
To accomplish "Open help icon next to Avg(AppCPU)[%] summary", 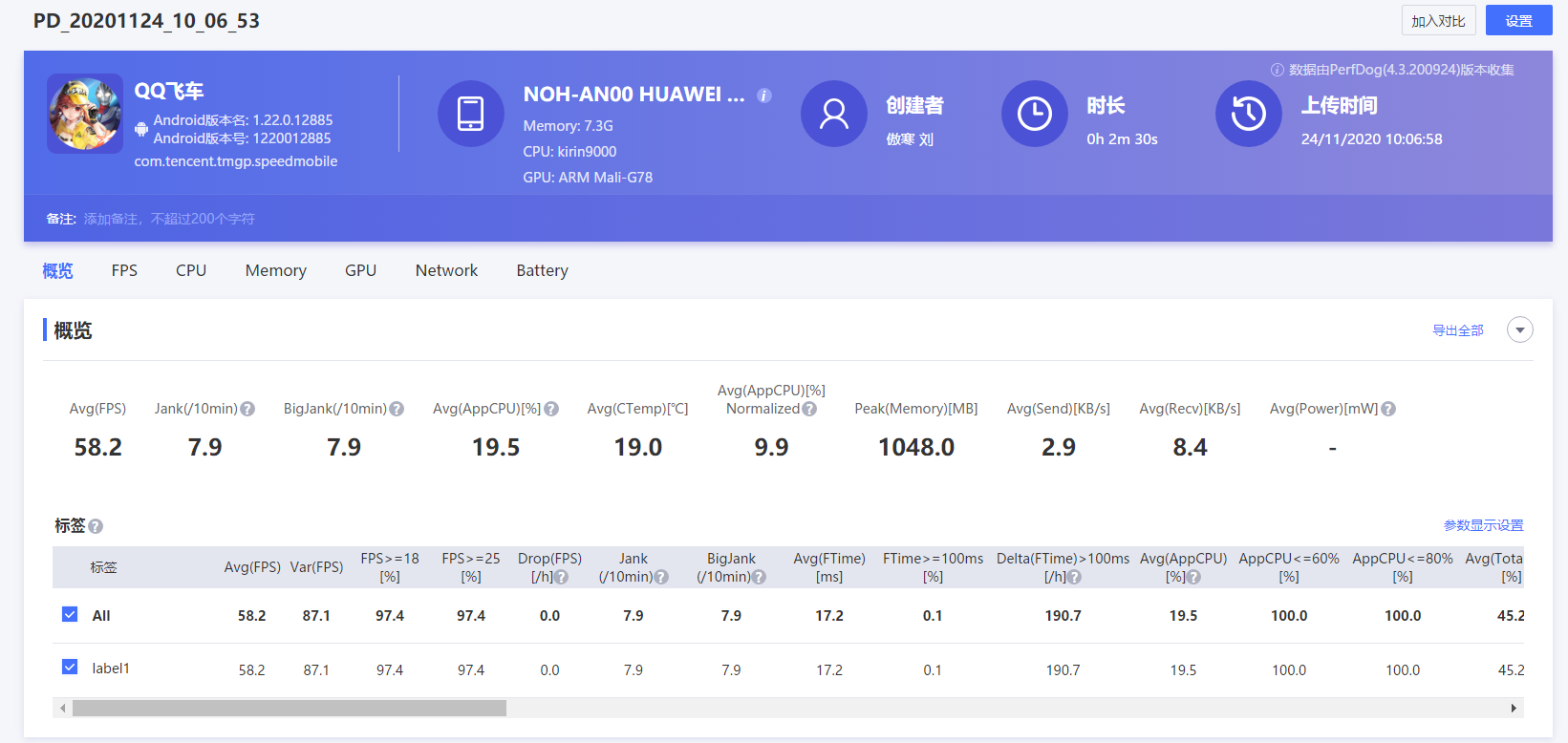I will 551,409.
